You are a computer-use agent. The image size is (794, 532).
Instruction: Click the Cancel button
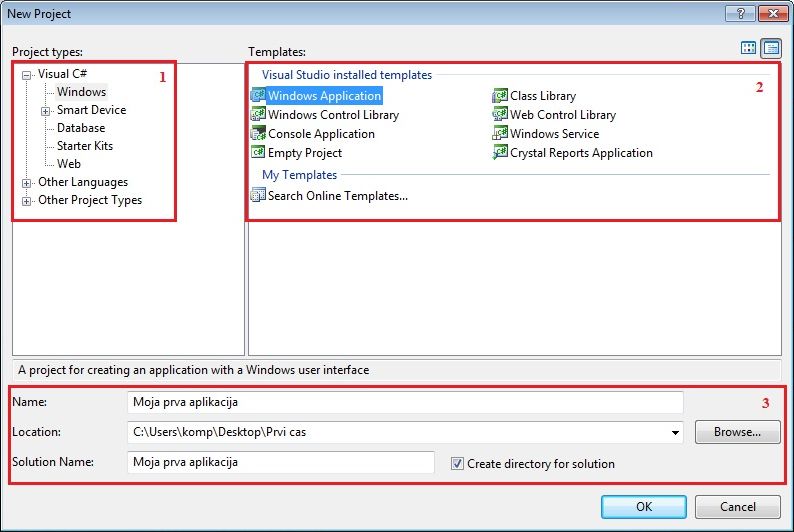(737, 507)
